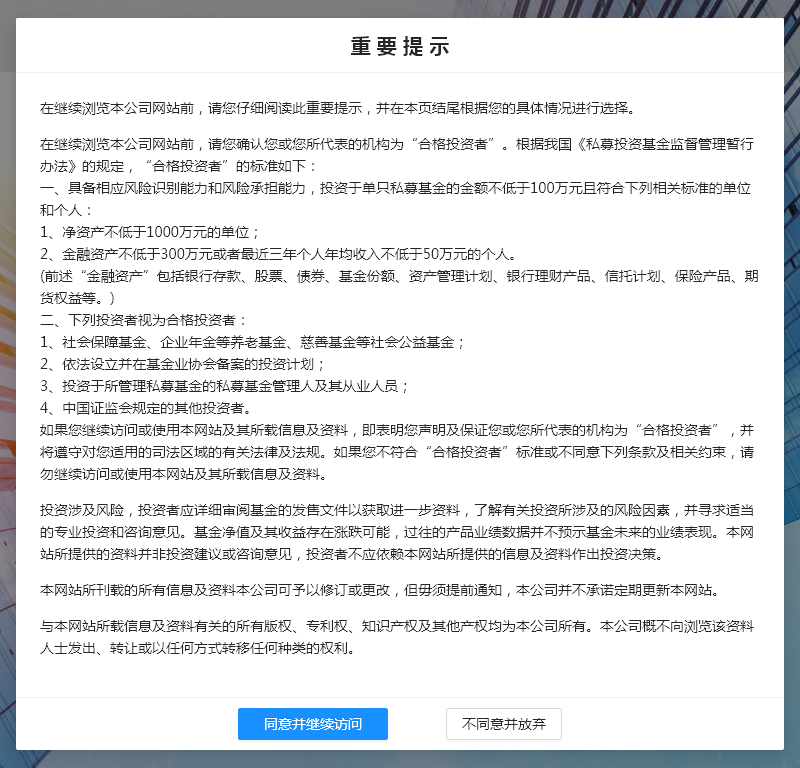Select the line 二、下列投资者视为合格投资者
The width and height of the screenshot is (800, 768).
point(143,320)
